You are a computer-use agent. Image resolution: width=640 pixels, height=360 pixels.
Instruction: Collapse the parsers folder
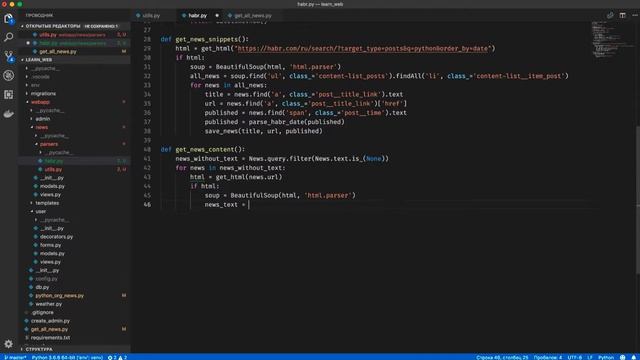[x=49, y=144]
